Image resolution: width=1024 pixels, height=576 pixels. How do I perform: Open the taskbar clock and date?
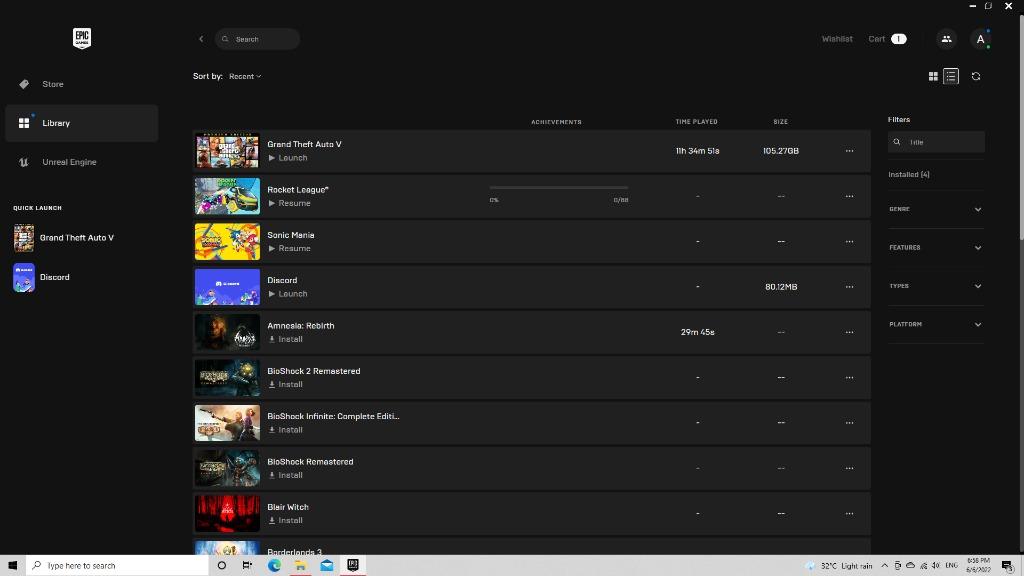[x=978, y=566]
